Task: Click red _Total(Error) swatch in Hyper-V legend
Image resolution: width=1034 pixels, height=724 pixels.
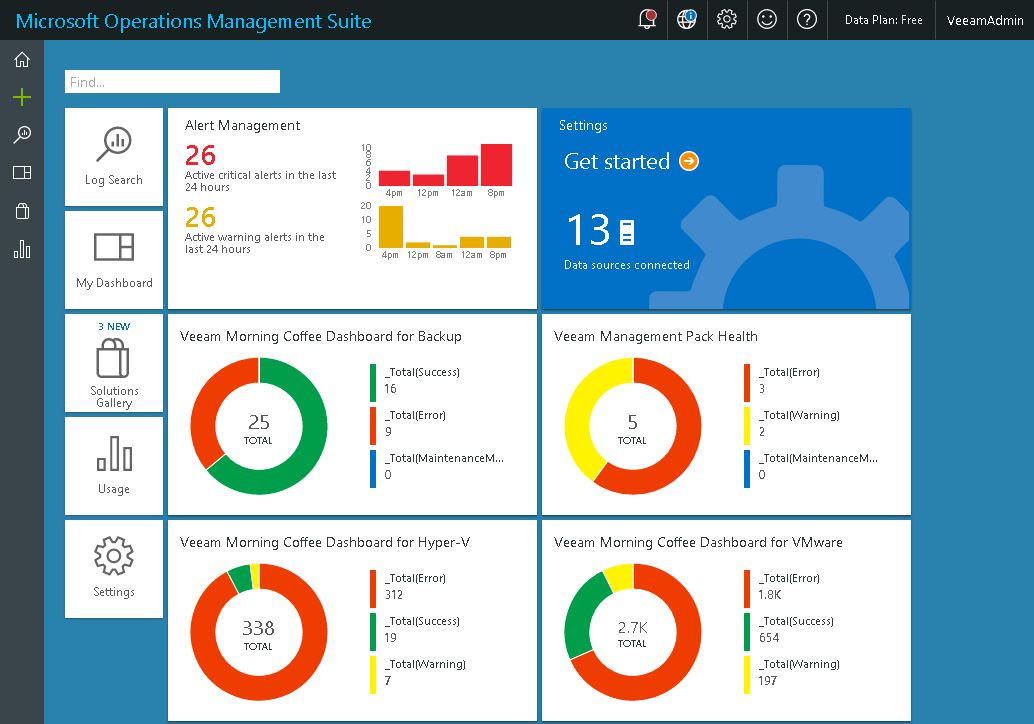Action: [x=373, y=589]
